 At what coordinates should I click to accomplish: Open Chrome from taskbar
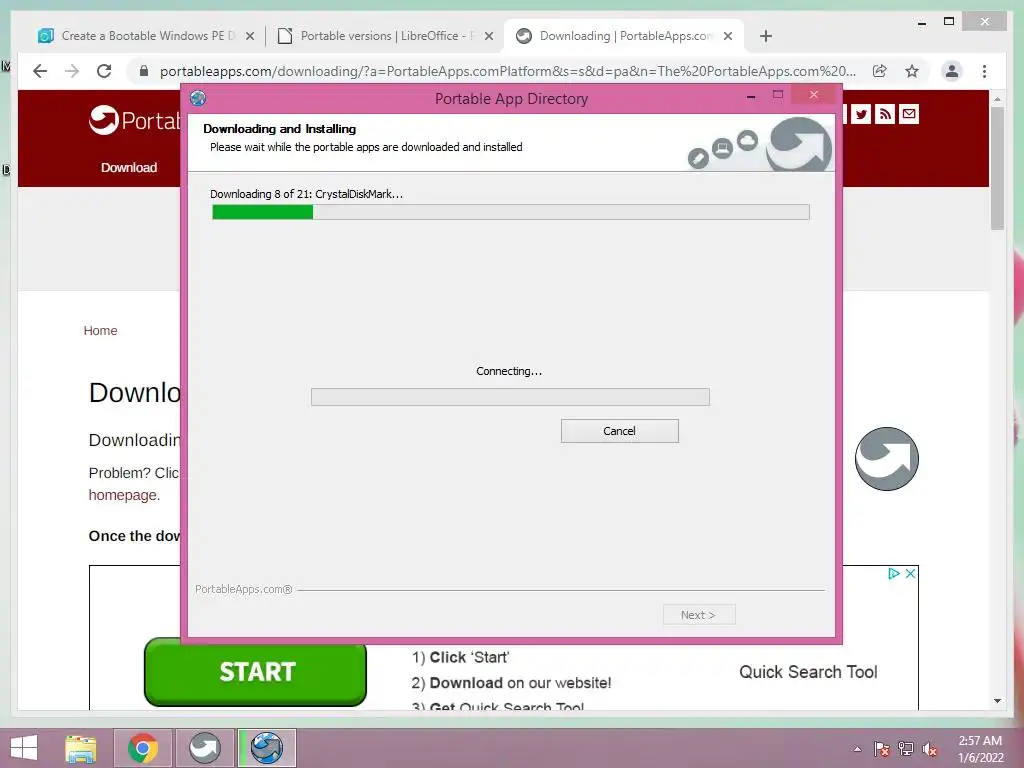(143, 748)
